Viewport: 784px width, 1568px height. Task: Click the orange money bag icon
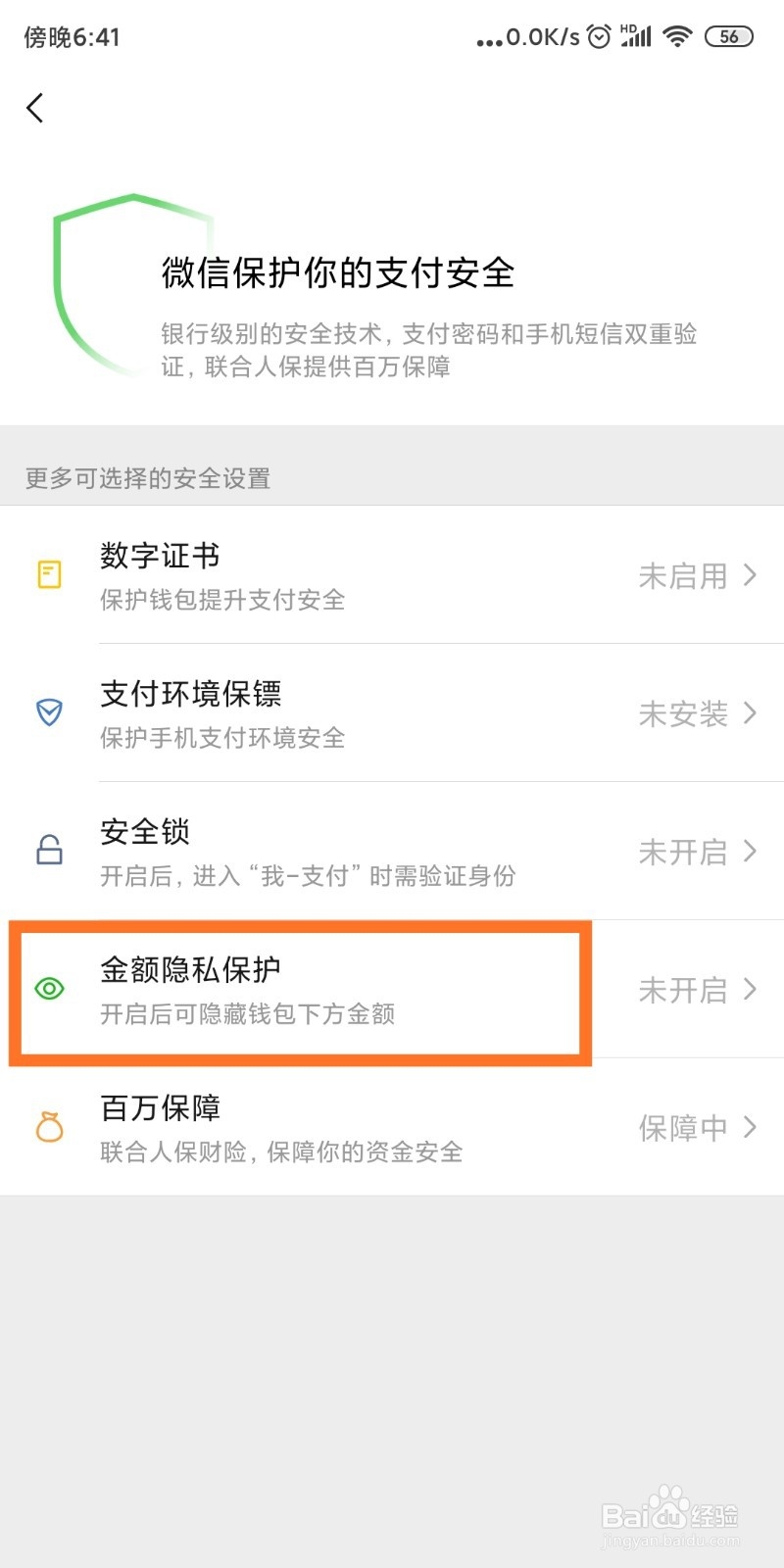tap(49, 1127)
